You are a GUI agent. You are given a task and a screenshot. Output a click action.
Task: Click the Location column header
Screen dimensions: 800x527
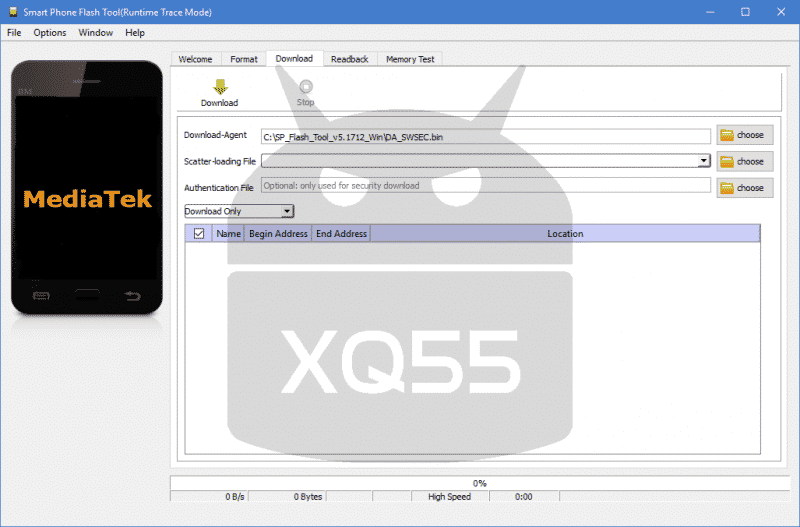pyautogui.click(x=565, y=233)
